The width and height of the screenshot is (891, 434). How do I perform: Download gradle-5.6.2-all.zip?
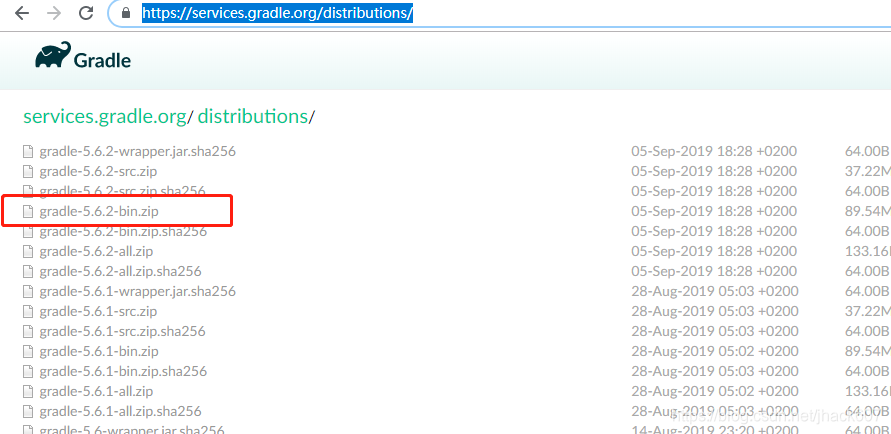coord(96,252)
